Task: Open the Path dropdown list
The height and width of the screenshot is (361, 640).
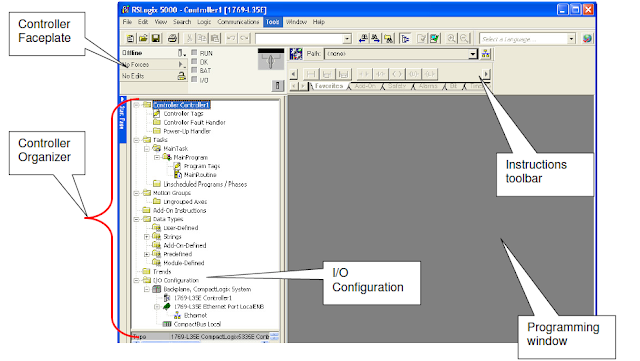Action: pyautogui.click(x=473, y=54)
